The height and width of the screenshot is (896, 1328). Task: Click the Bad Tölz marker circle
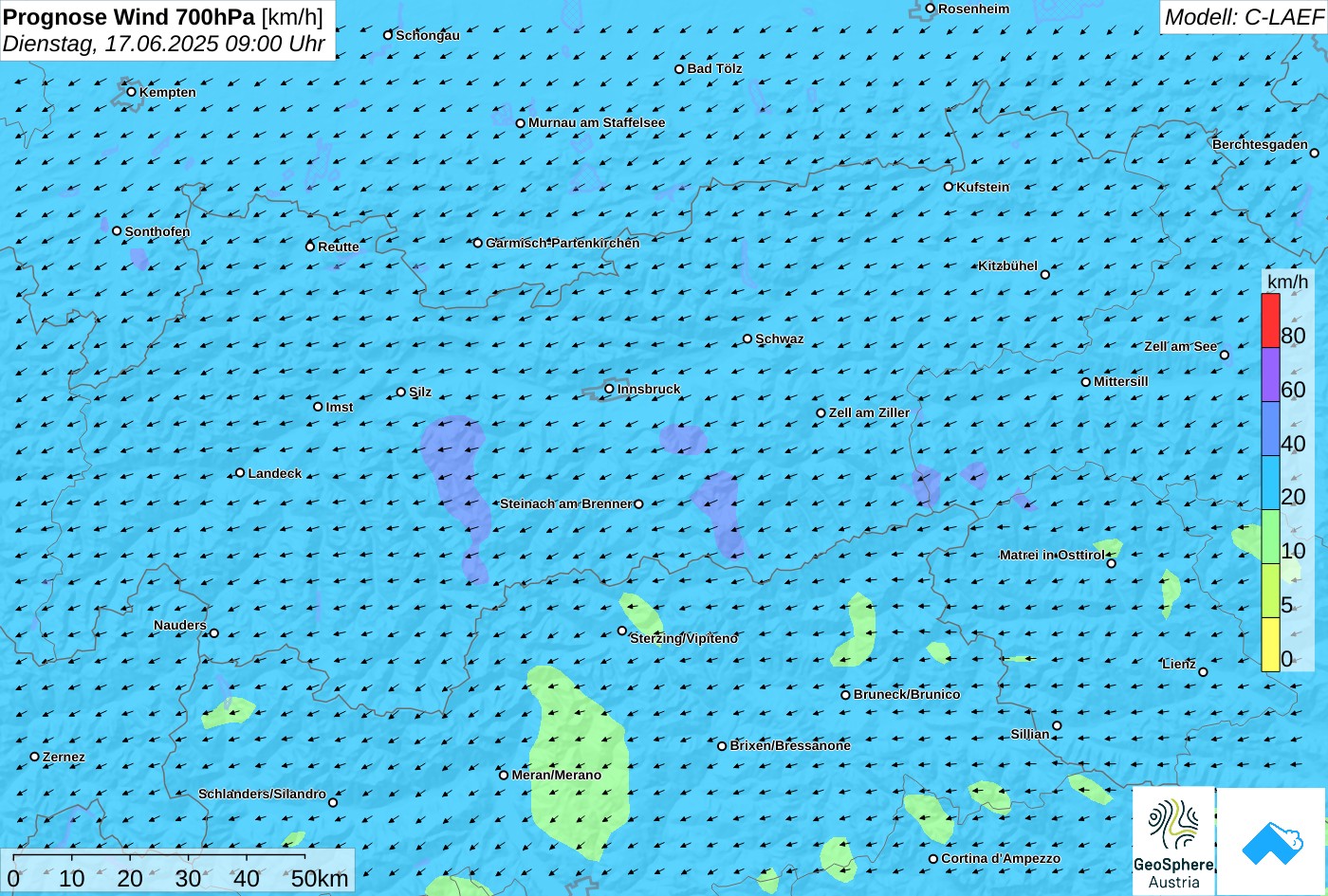pos(679,68)
